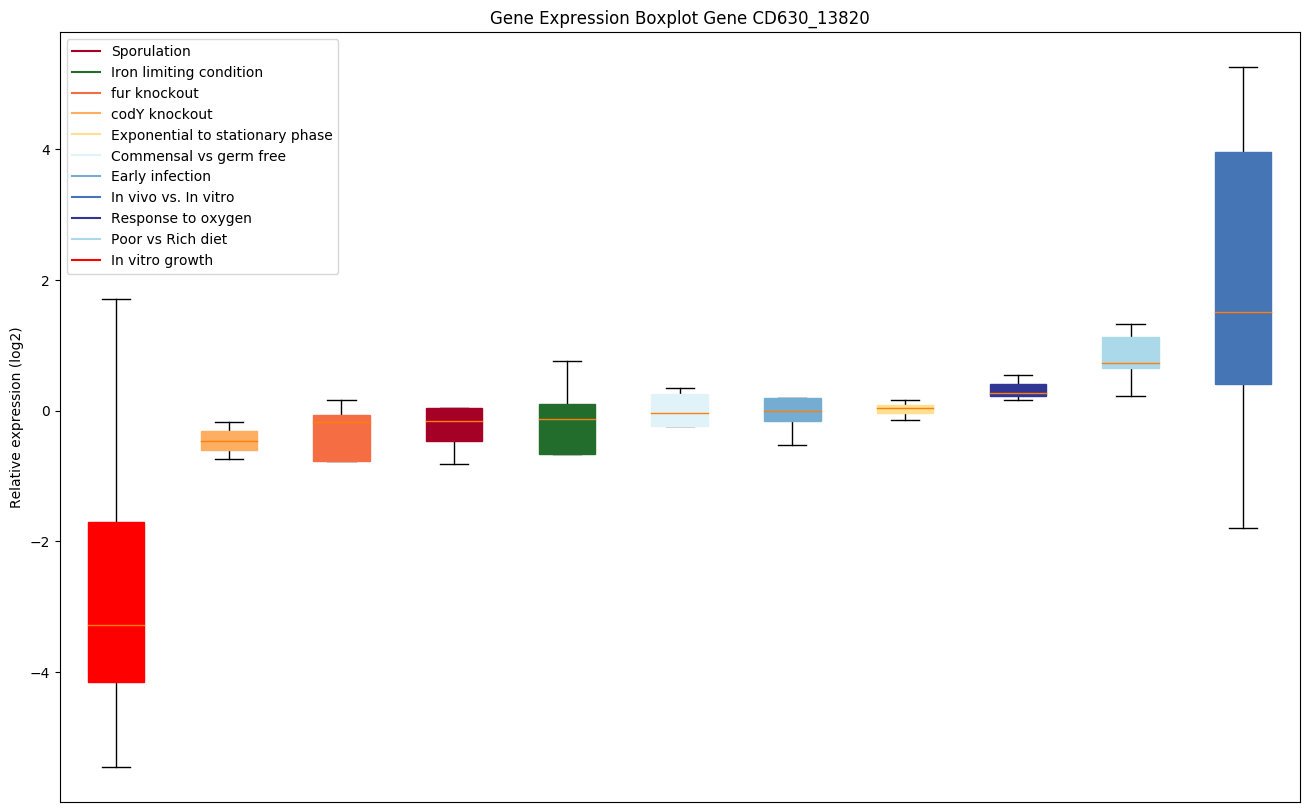This screenshot has height=812, width=1309.
Task: Click the light blue Poor vs Rich diet box
Action: pos(1130,350)
